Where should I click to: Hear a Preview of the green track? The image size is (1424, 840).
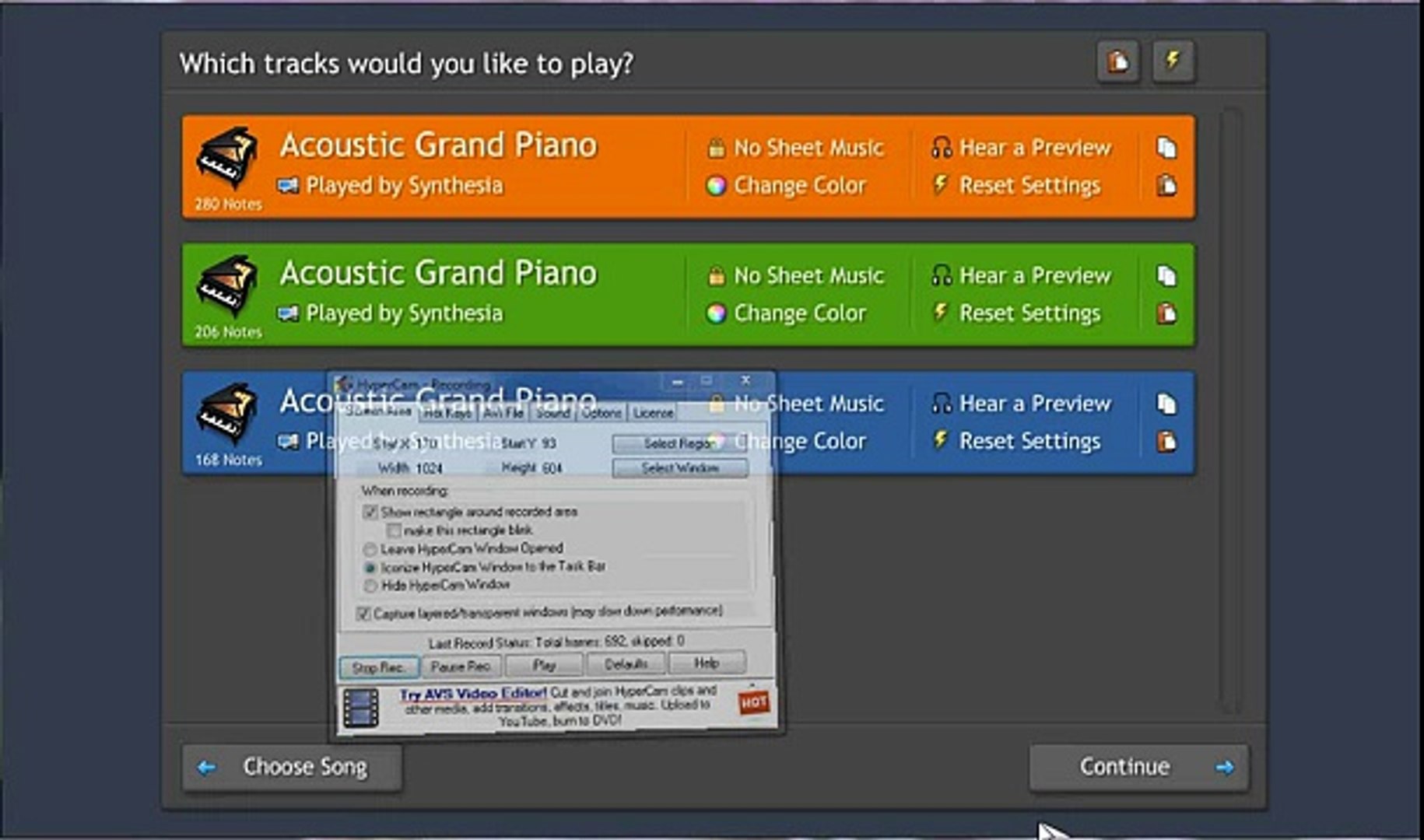point(1021,275)
